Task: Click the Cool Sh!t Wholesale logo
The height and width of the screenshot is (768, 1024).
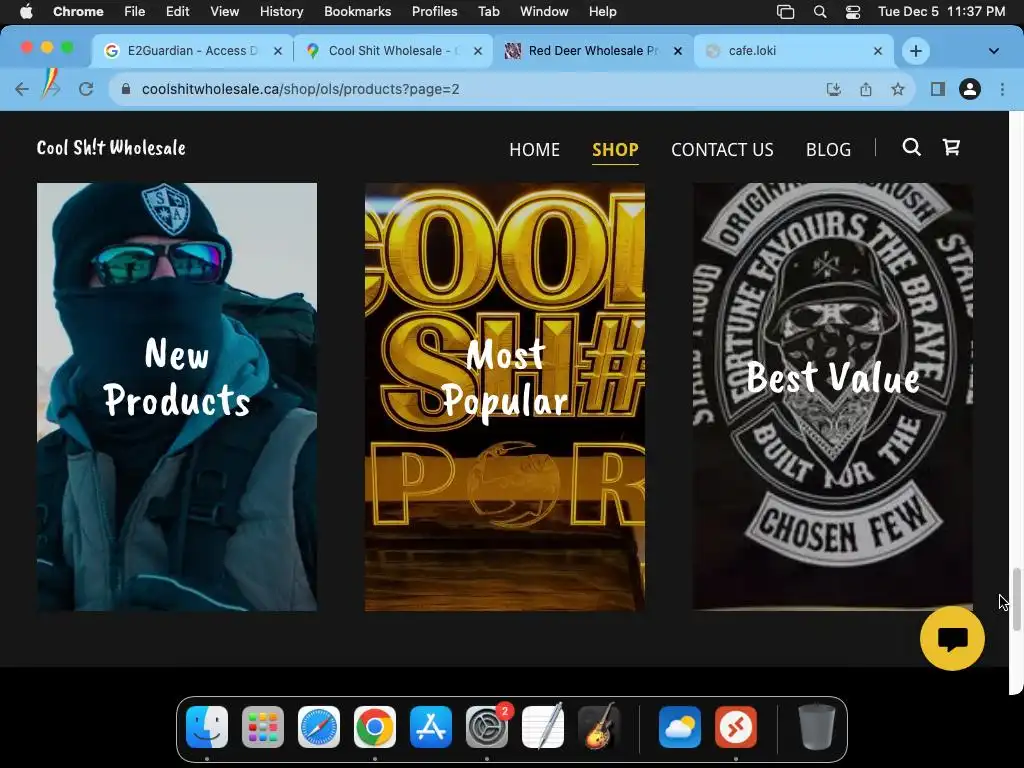Action: click(x=111, y=148)
